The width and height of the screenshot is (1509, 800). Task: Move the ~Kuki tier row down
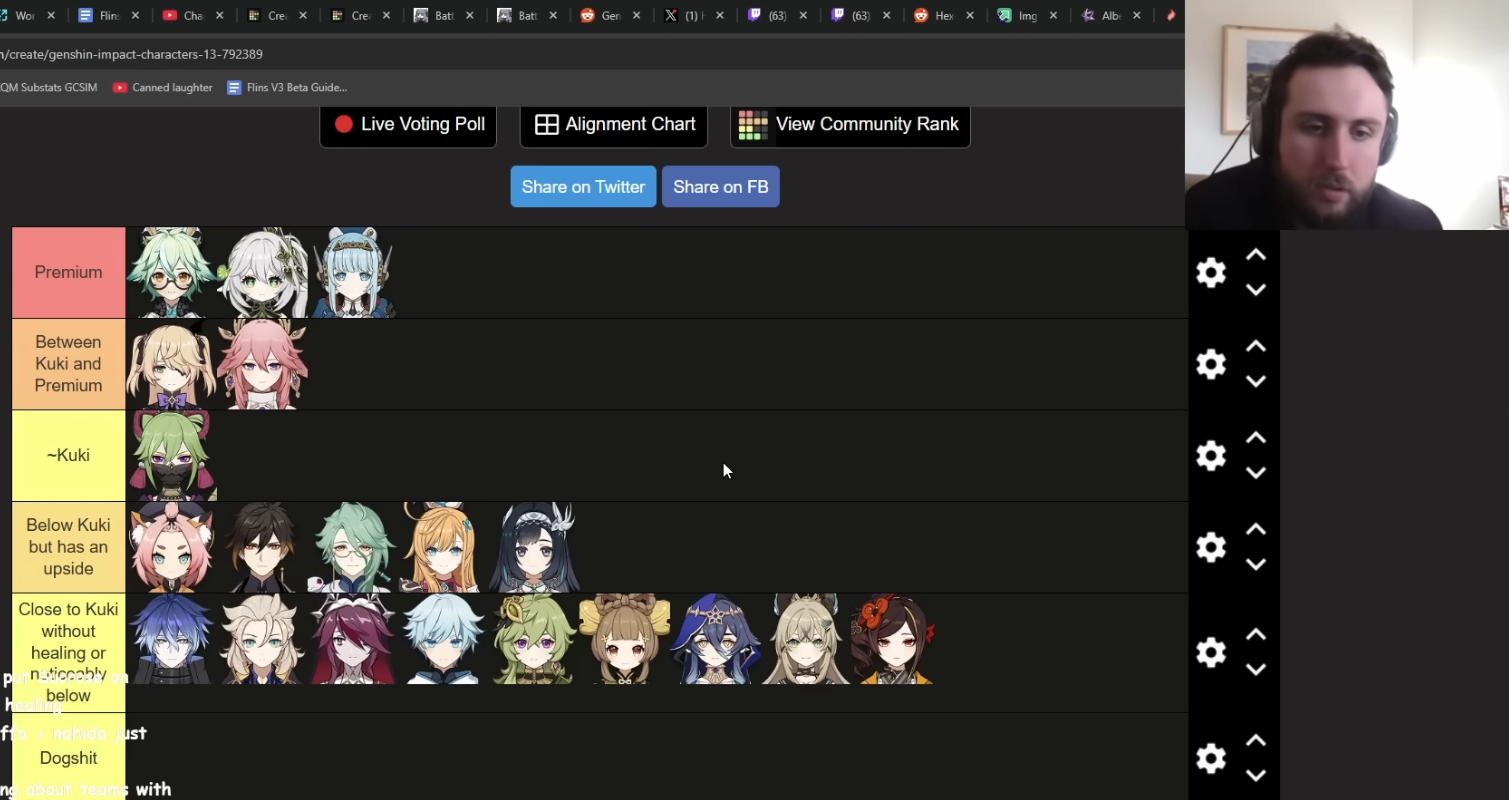(1256, 473)
